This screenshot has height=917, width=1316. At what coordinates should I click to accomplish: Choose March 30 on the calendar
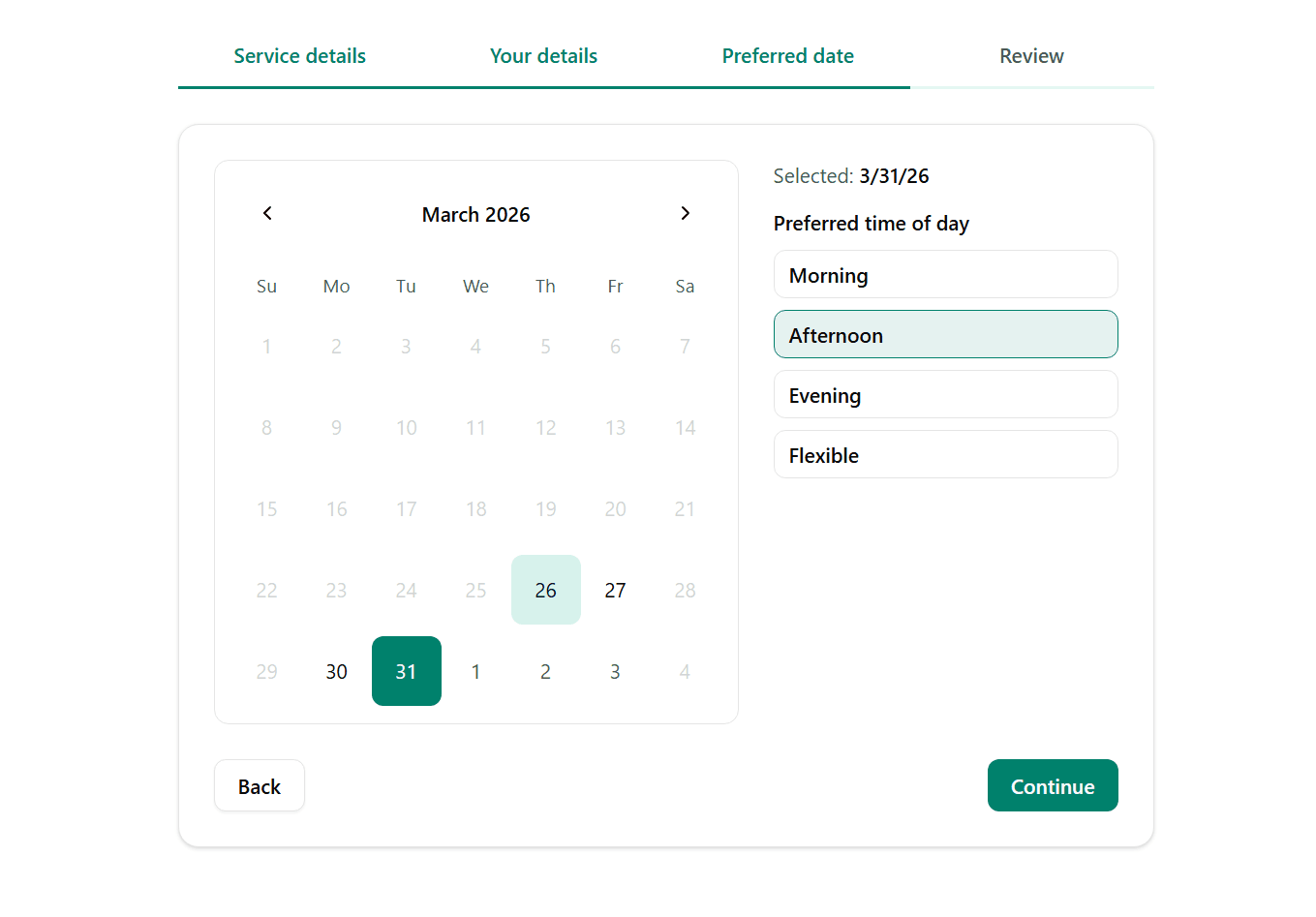pos(336,671)
